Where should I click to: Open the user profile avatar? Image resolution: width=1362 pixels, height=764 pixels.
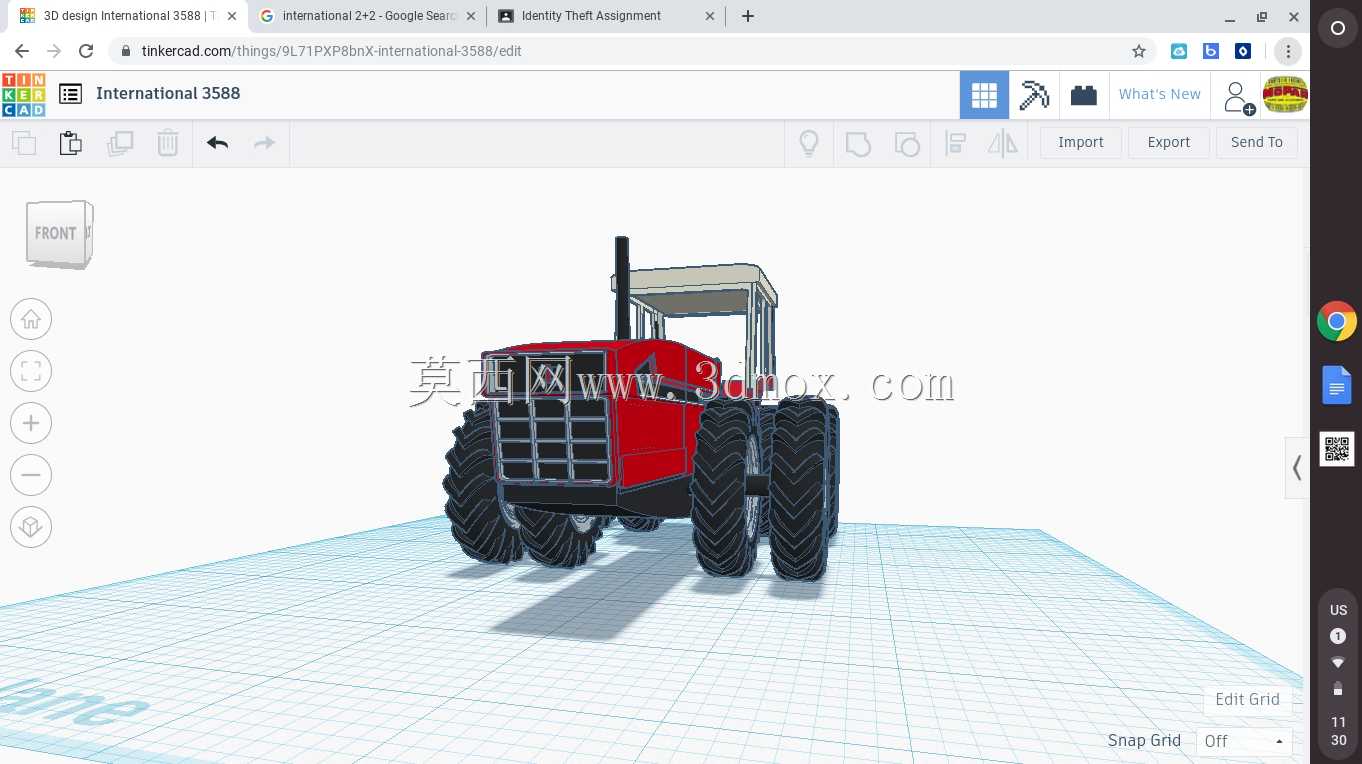pyautogui.click(x=1285, y=95)
